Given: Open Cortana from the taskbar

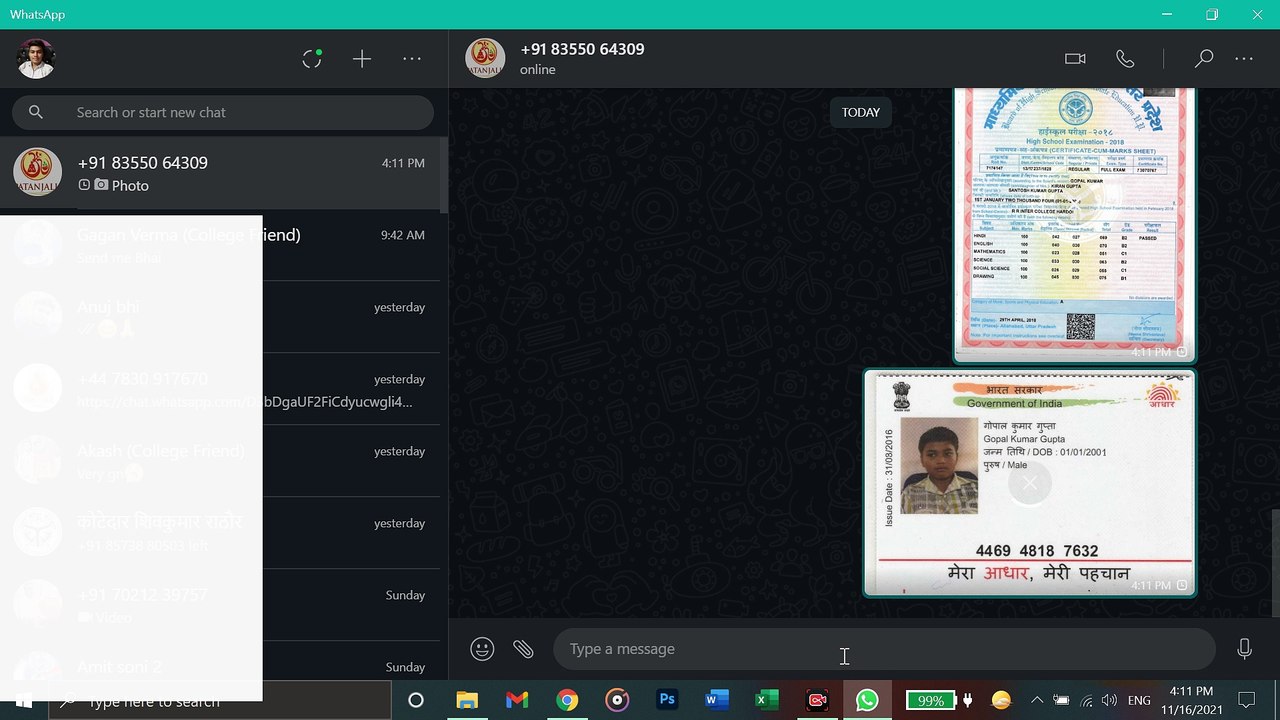Looking at the screenshot, I should click(416, 700).
